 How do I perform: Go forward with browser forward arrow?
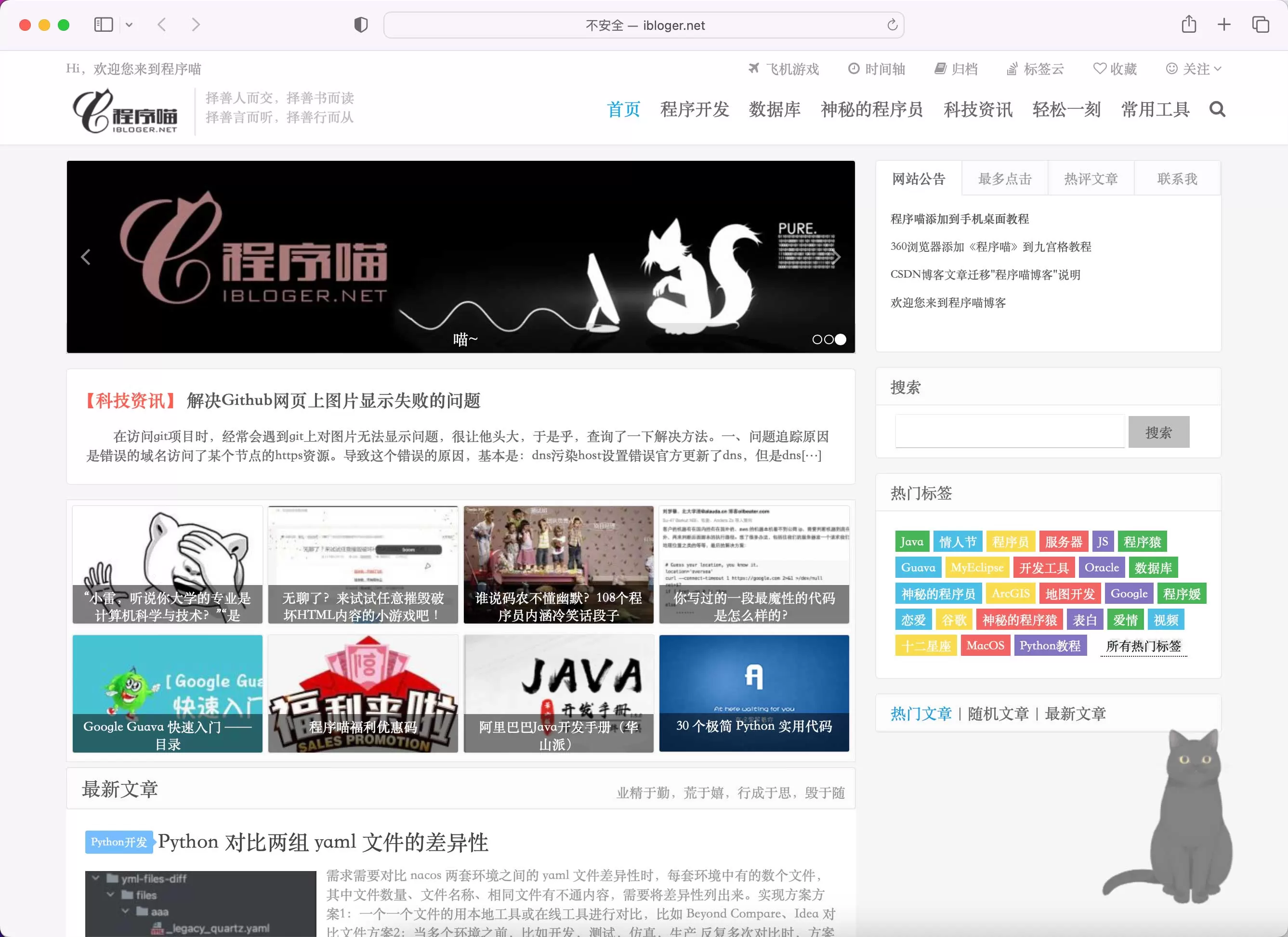click(196, 25)
